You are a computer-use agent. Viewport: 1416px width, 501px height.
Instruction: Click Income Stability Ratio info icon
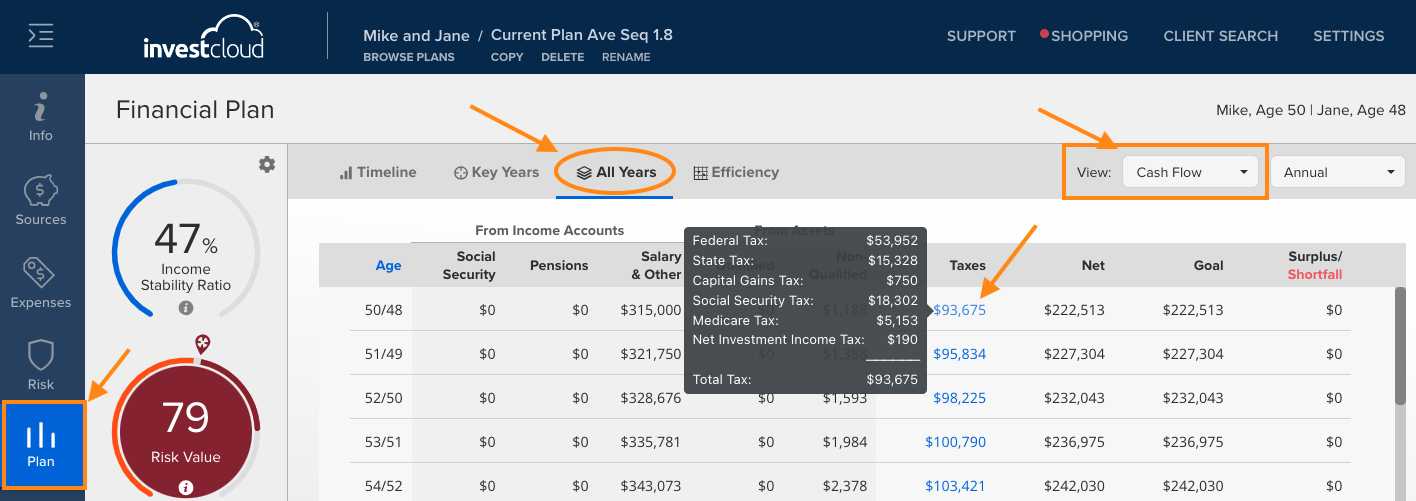coord(186,308)
